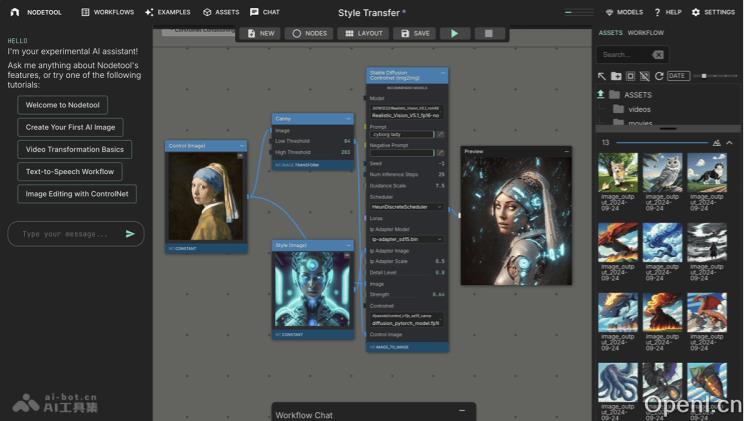This screenshot has height=421, width=750.
Task: Open the blue dragon asset thumbnail
Action: [662, 243]
